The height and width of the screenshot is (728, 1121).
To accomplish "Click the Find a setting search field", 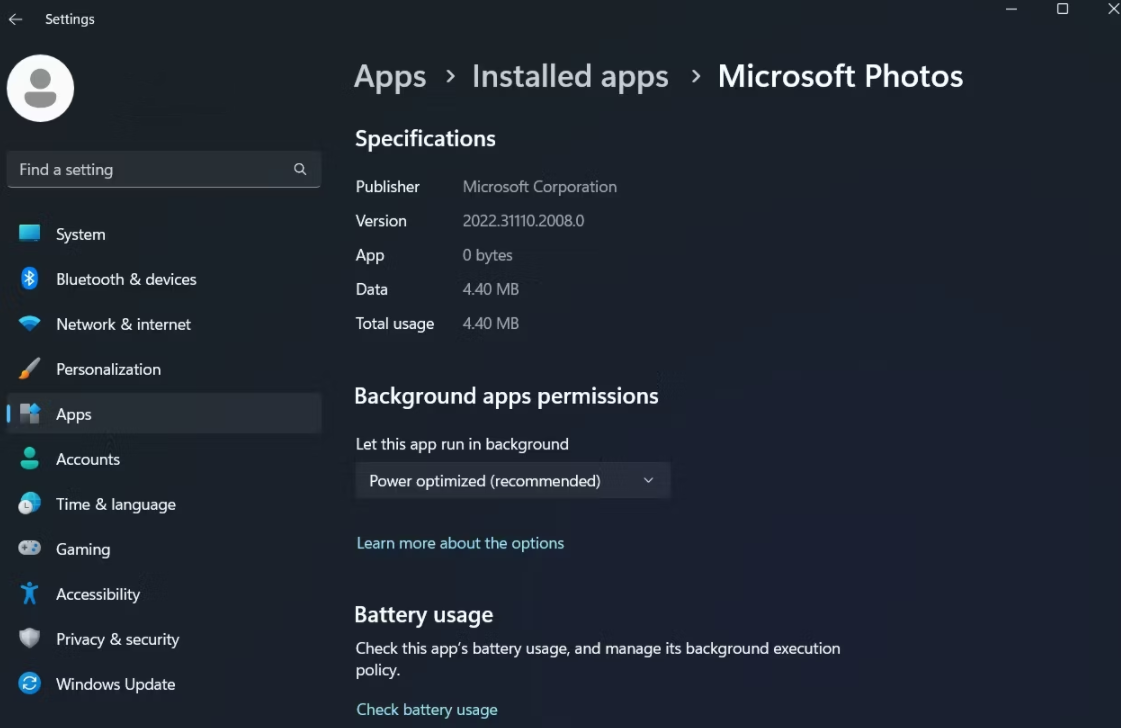I will (150, 169).
